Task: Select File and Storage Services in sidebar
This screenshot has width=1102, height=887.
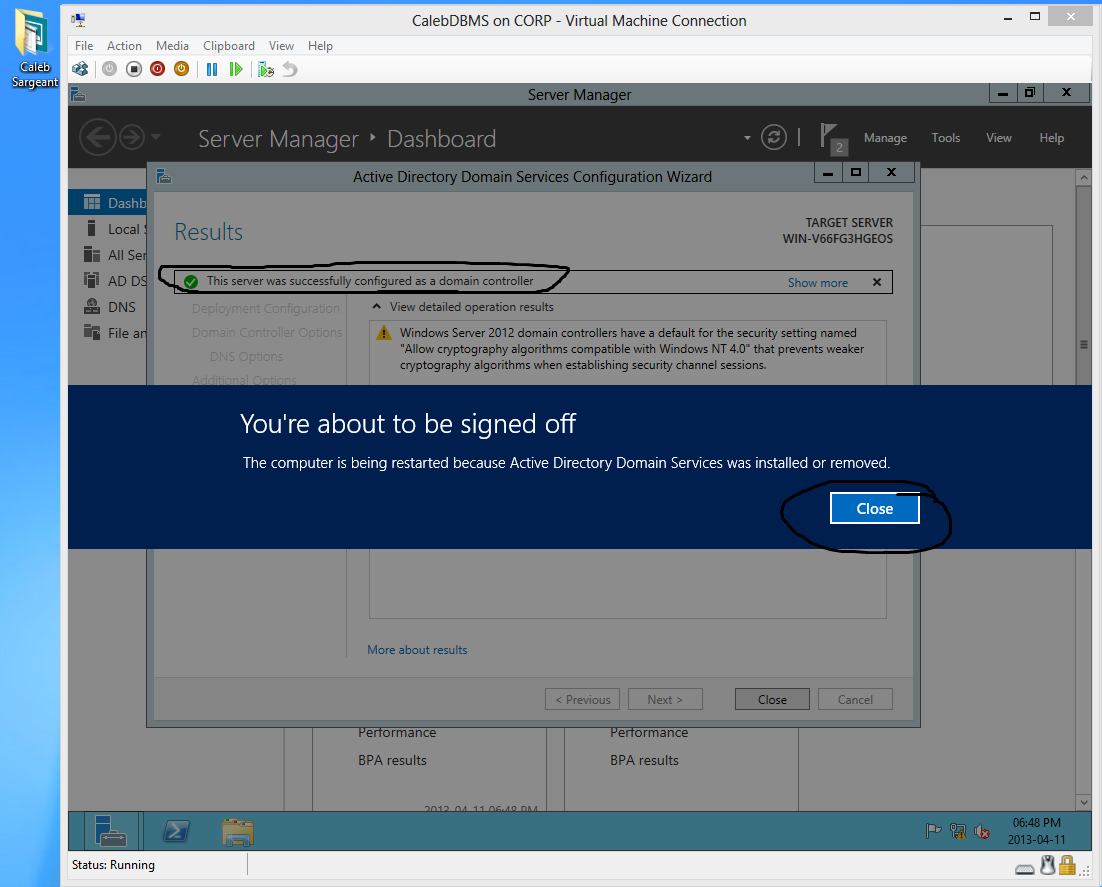Action: (108, 333)
